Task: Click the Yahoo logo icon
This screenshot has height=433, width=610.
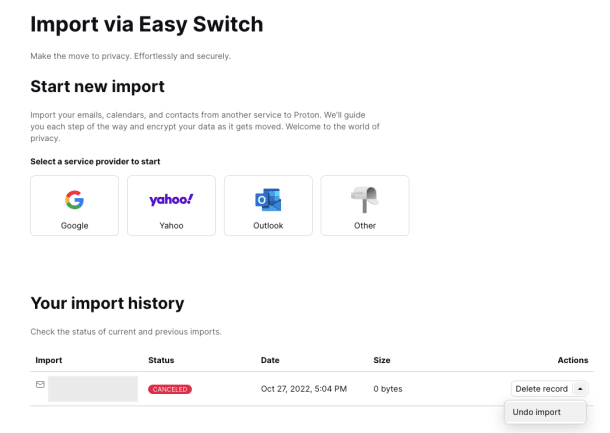Action: [171, 200]
